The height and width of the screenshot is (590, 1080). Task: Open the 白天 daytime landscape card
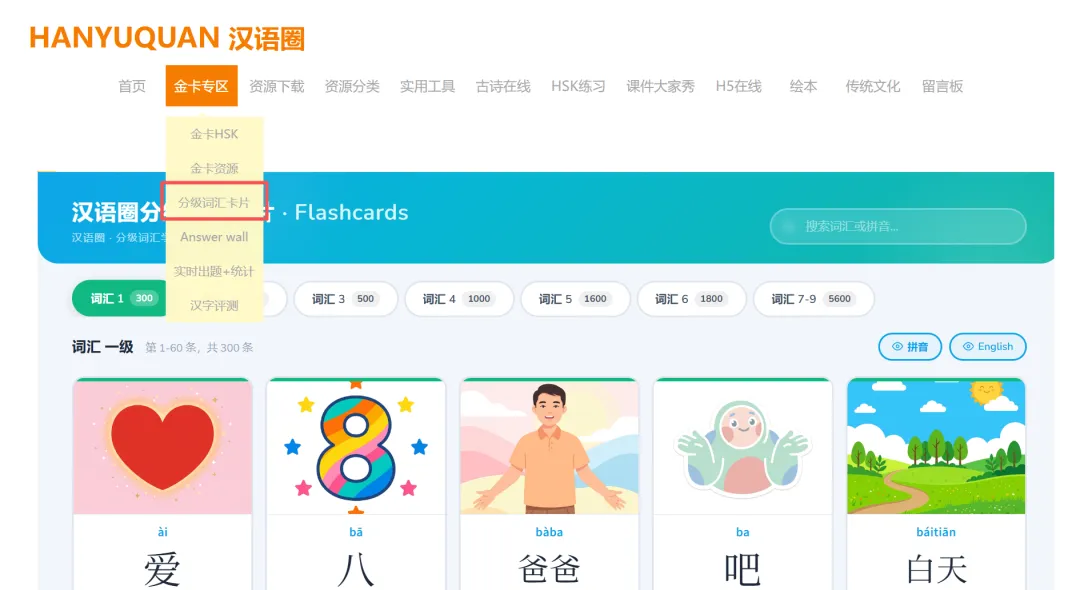point(936,447)
